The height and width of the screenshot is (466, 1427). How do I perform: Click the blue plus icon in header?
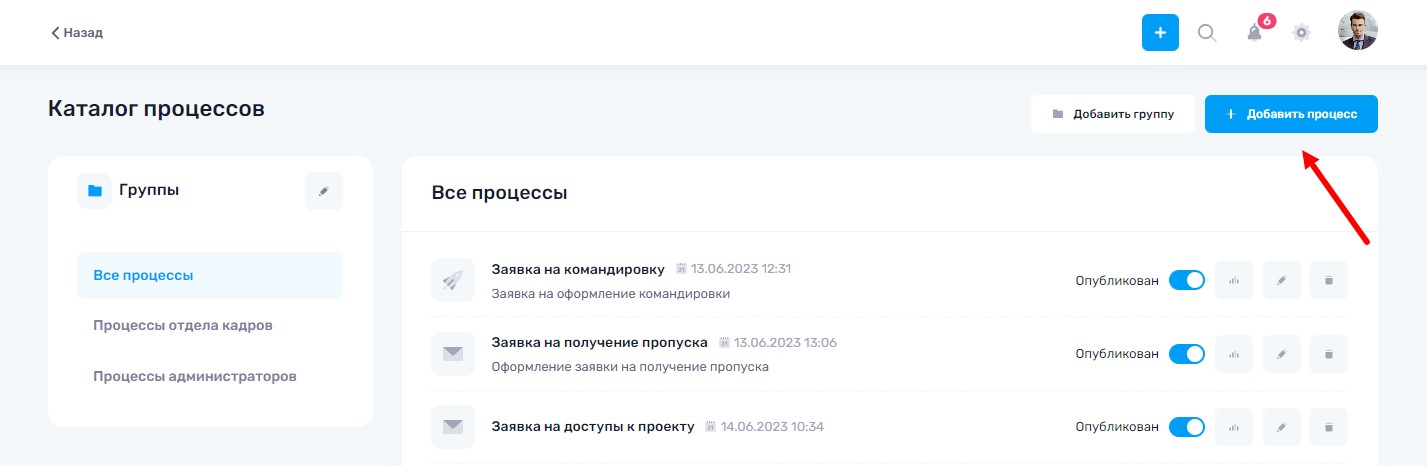click(x=1160, y=33)
